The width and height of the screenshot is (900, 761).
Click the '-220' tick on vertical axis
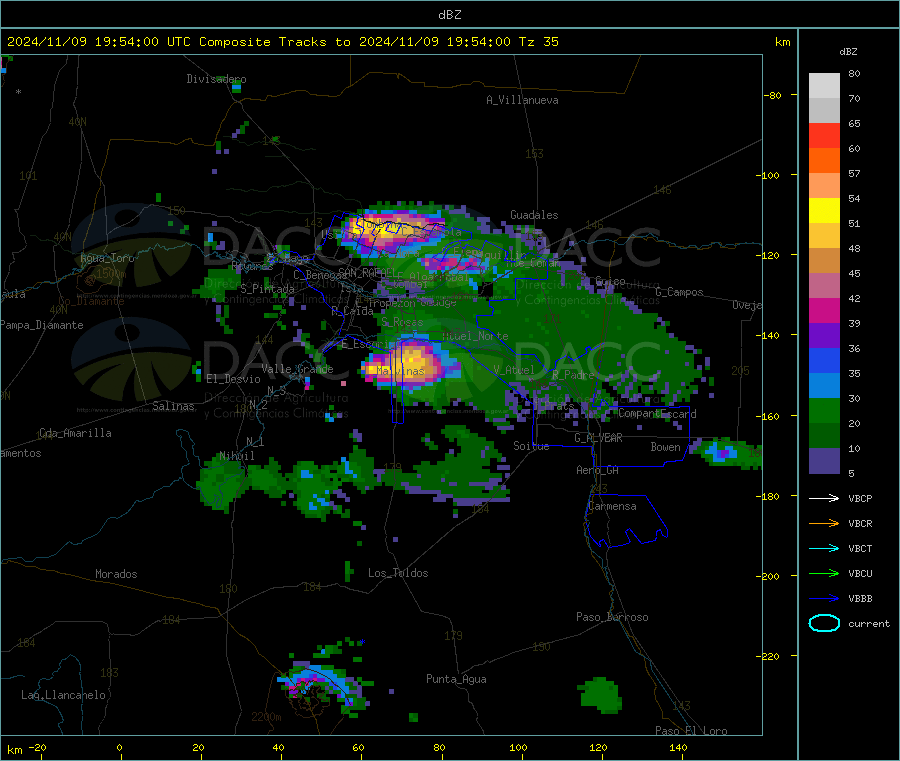pyautogui.click(x=769, y=657)
